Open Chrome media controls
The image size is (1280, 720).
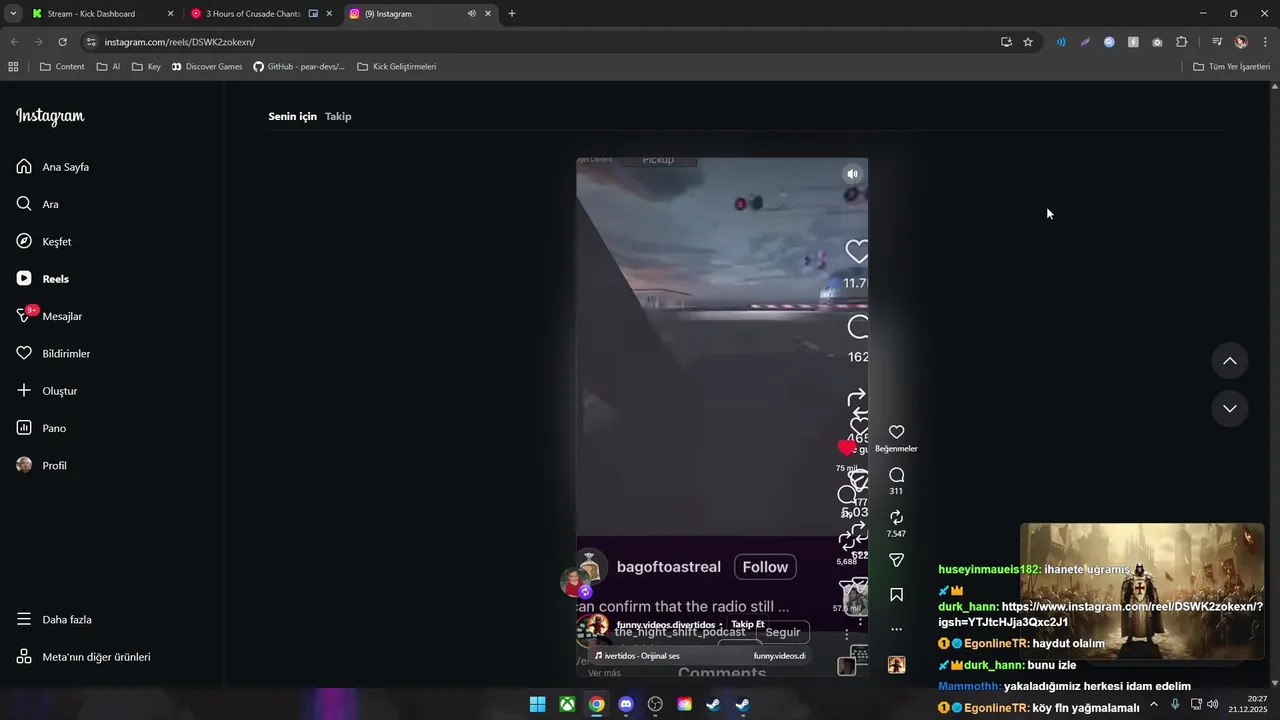[1217, 42]
